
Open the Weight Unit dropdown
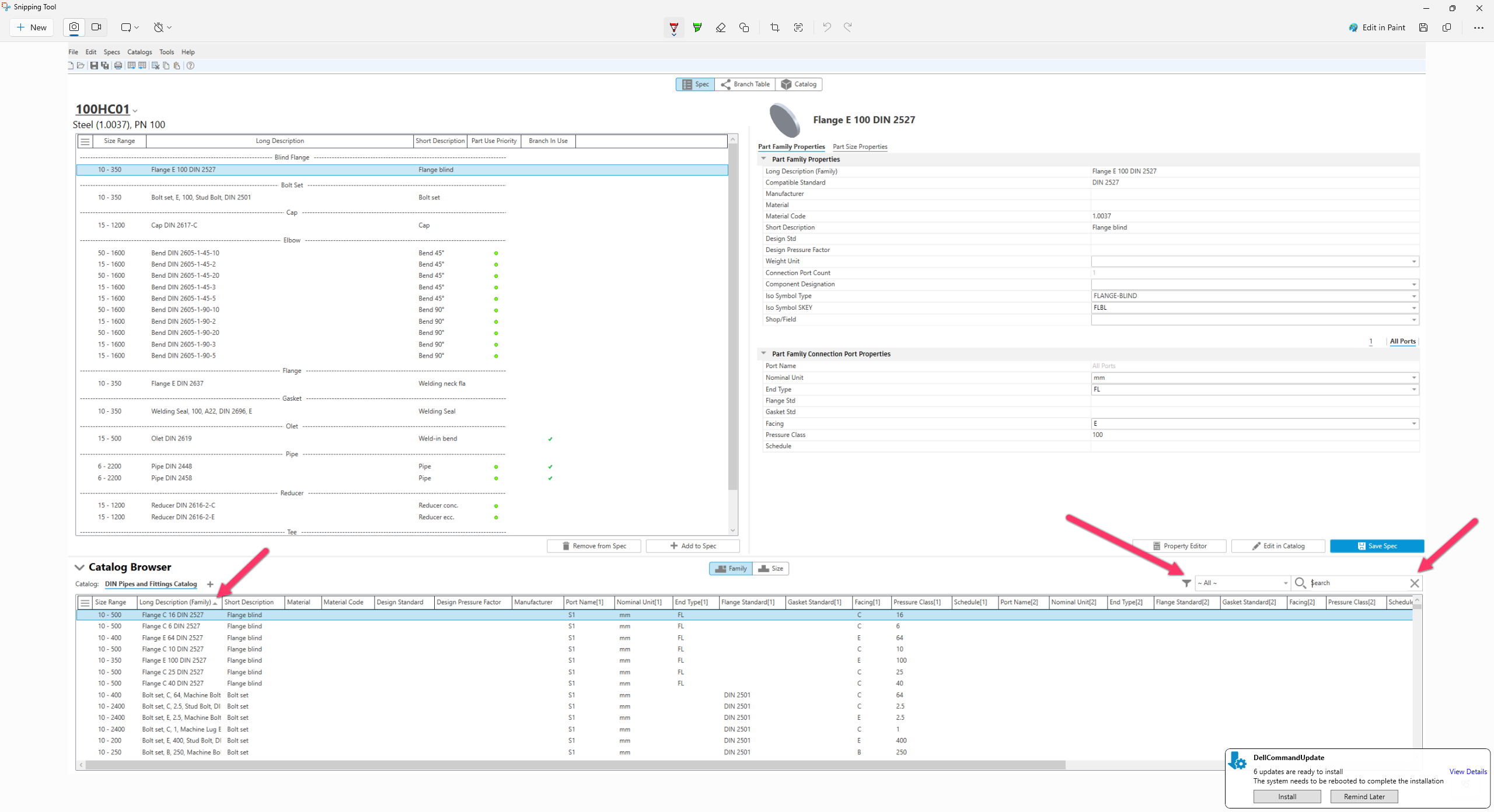coord(1414,261)
